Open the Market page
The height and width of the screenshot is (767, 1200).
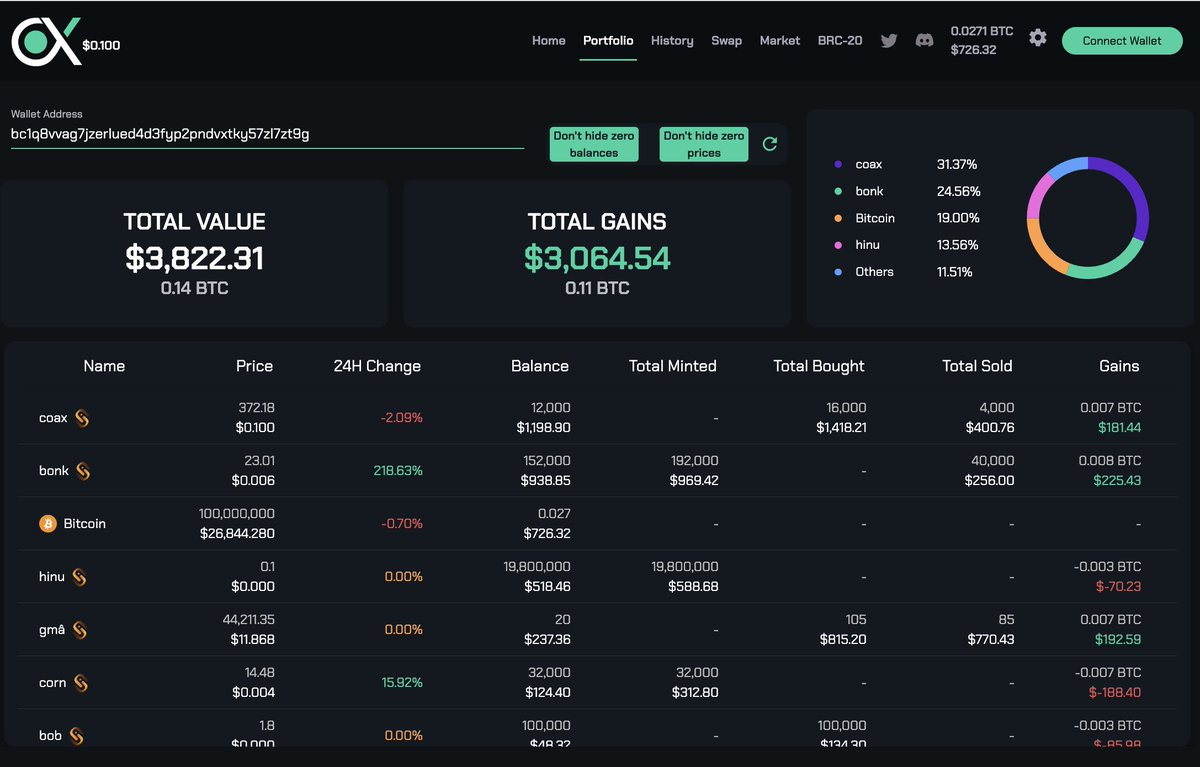coord(780,41)
